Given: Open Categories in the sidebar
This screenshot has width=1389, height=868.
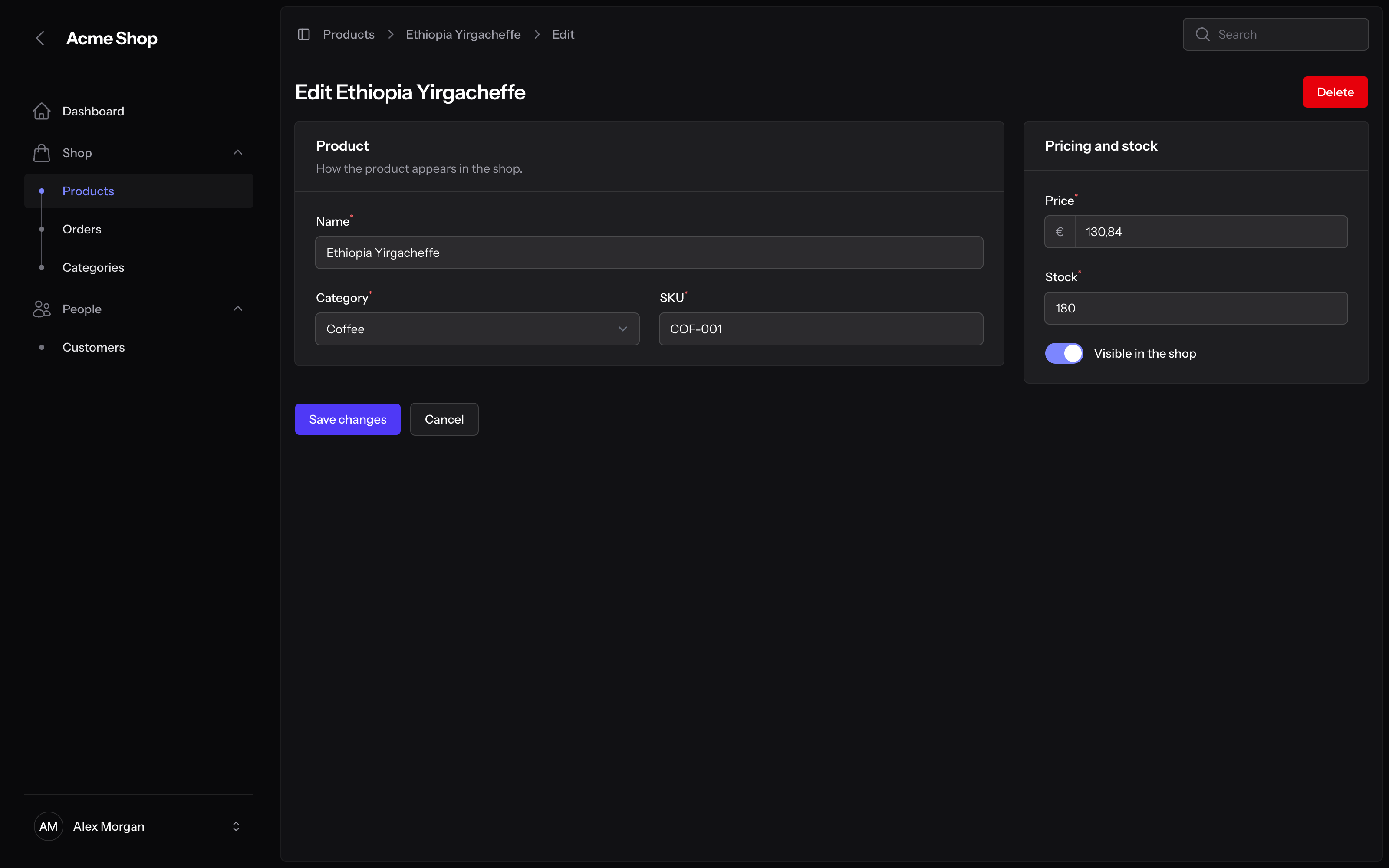Looking at the screenshot, I should [139, 267].
